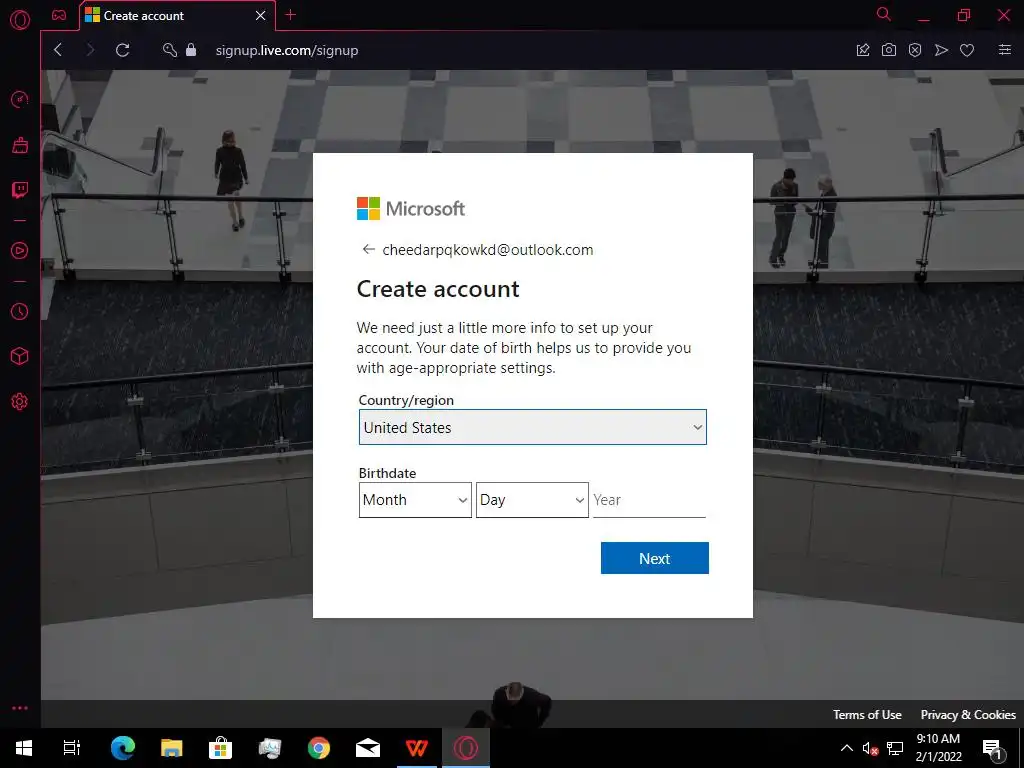
Task: Open WPS Office from taskbar
Action: [x=417, y=748]
